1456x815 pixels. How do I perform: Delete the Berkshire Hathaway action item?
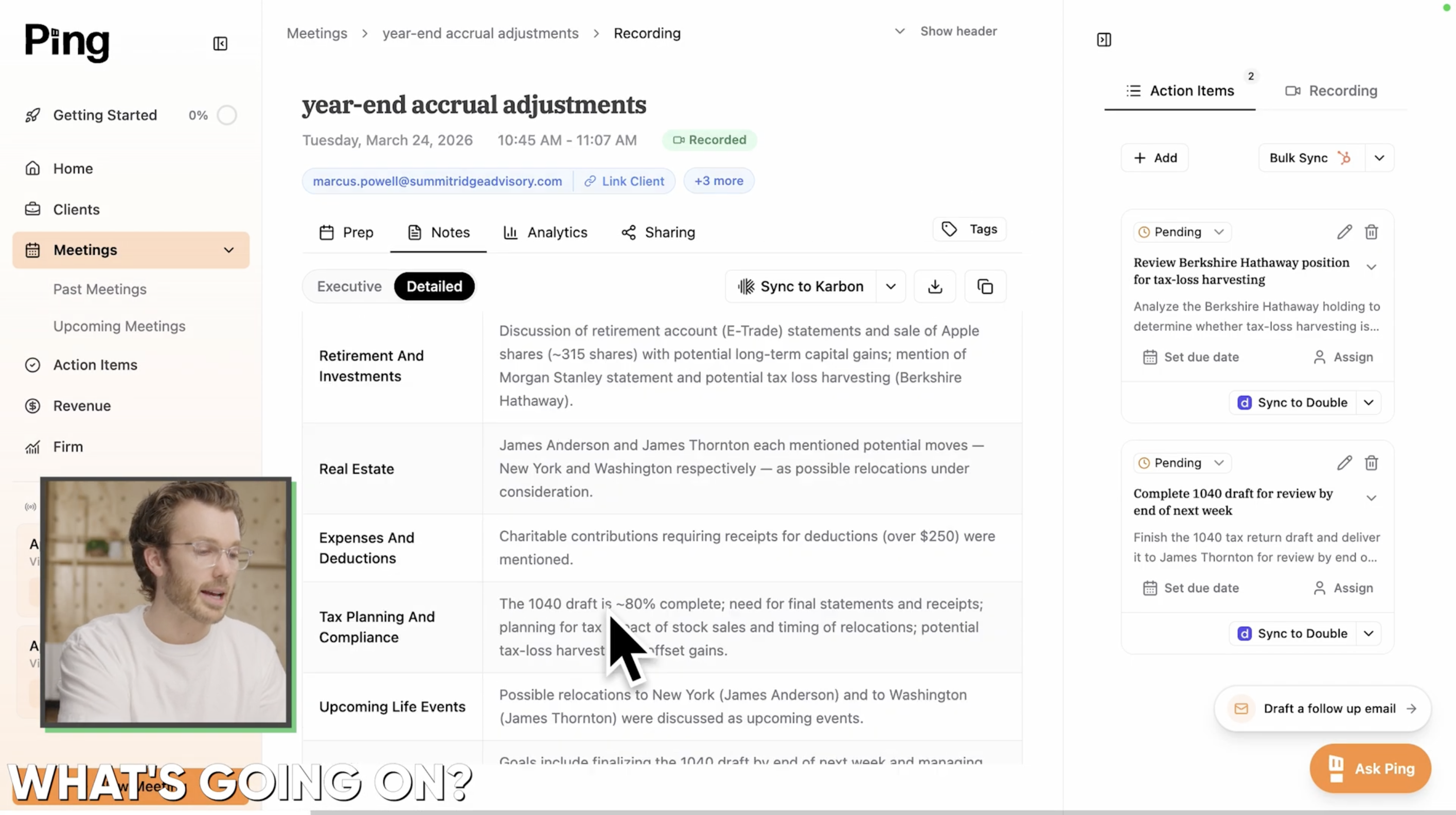coord(1372,232)
